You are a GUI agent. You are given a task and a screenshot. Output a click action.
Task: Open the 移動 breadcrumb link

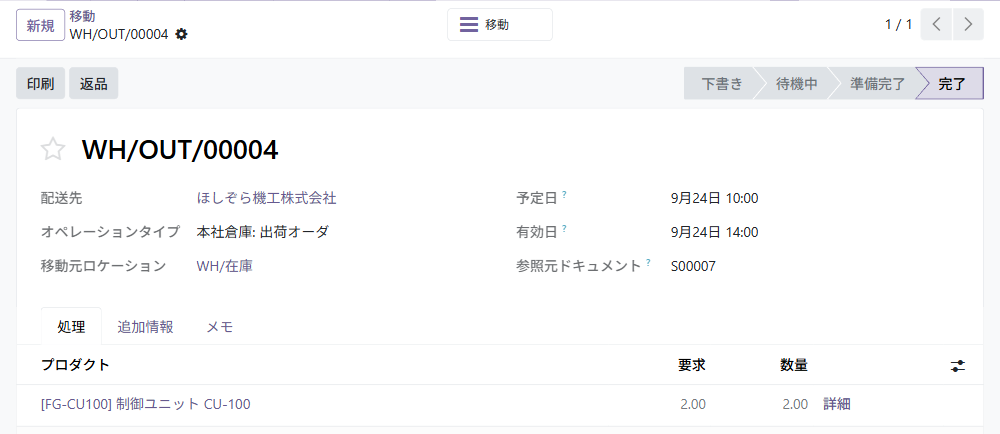click(x=82, y=17)
